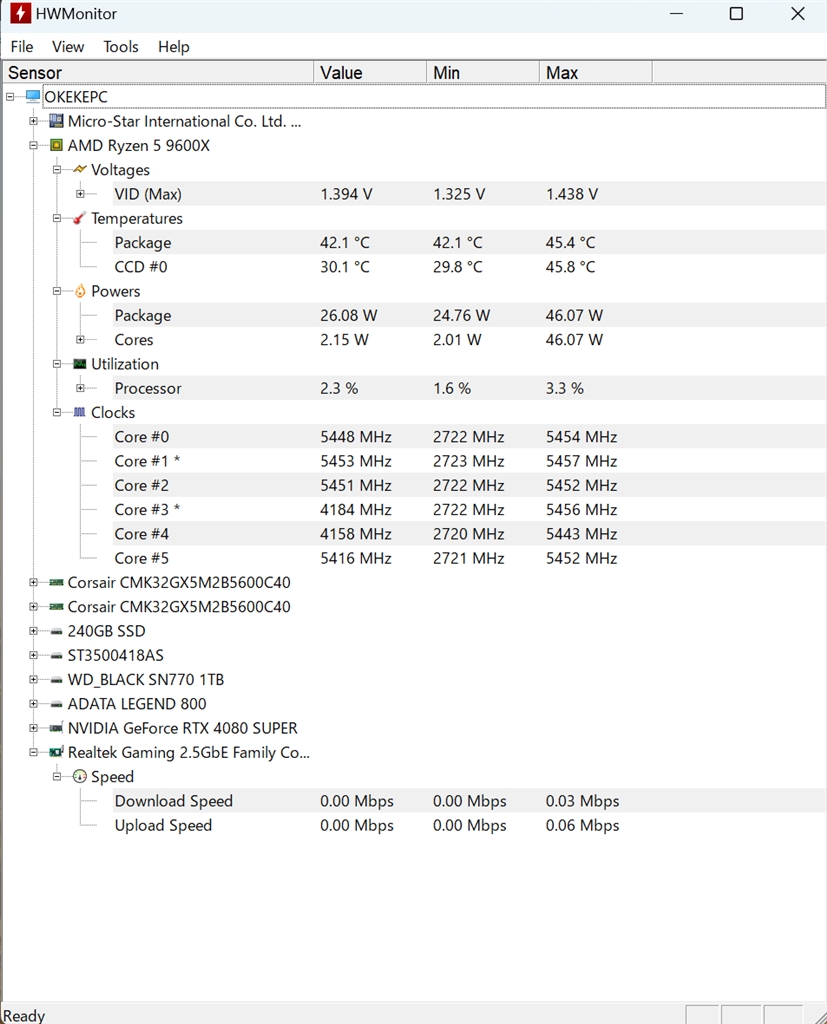Click the first Corsair memory module icon
The height and width of the screenshot is (1024, 827).
57,582
